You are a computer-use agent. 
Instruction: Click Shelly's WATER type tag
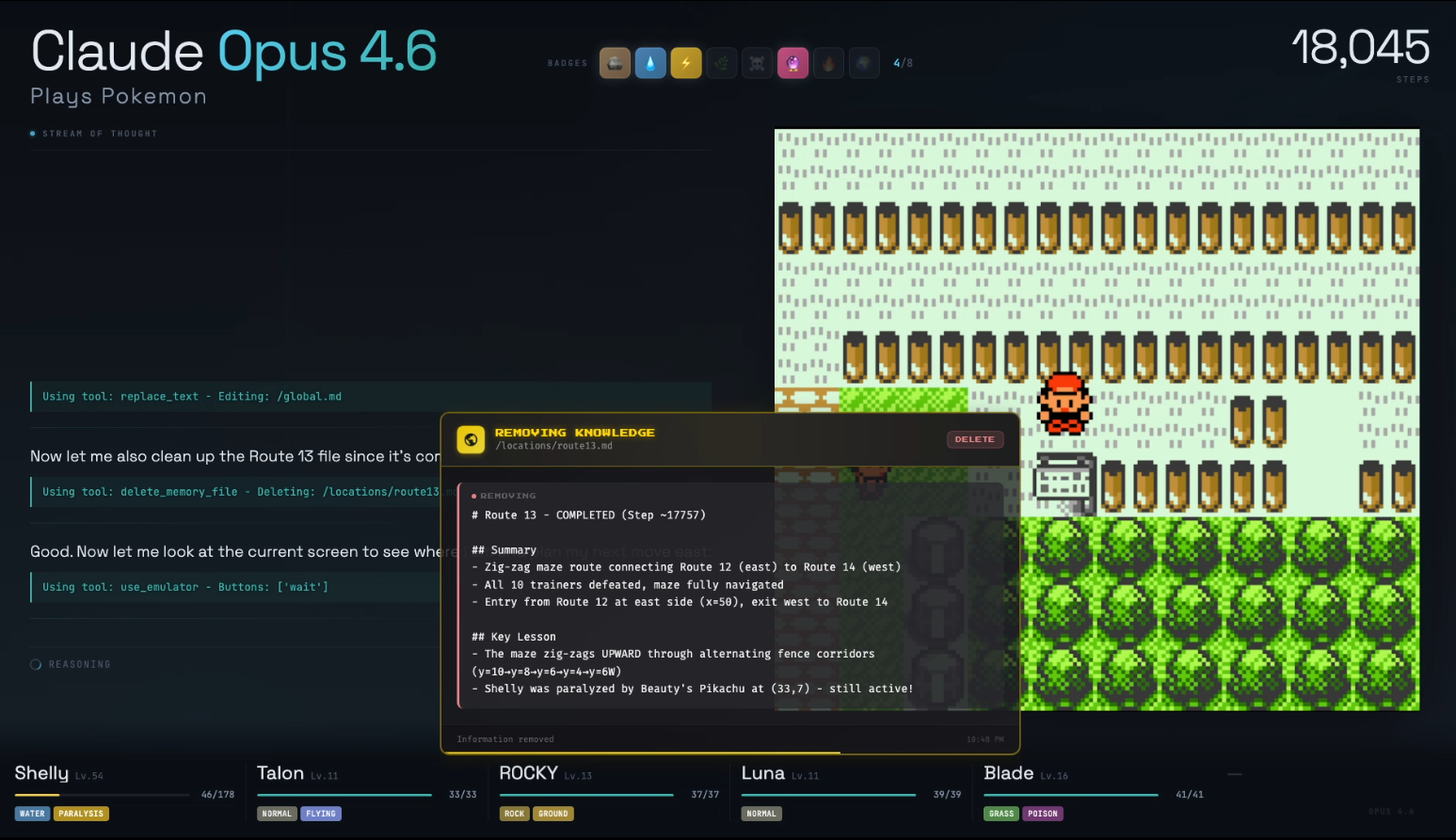coord(32,814)
